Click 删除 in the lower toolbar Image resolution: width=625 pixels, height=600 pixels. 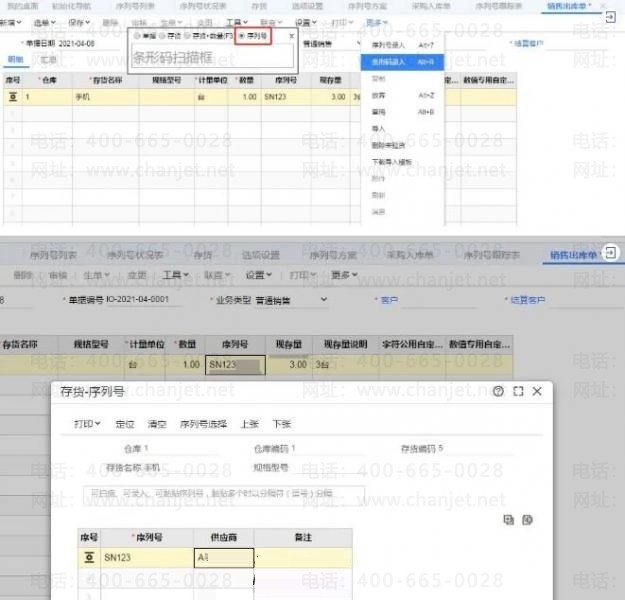23,275
